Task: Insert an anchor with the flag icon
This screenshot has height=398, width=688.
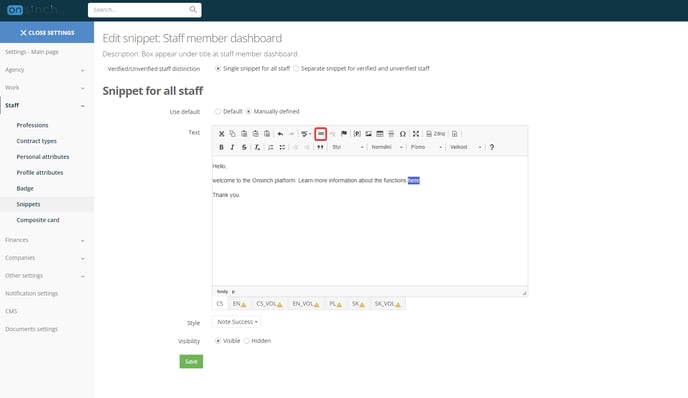Action: coord(344,134)
